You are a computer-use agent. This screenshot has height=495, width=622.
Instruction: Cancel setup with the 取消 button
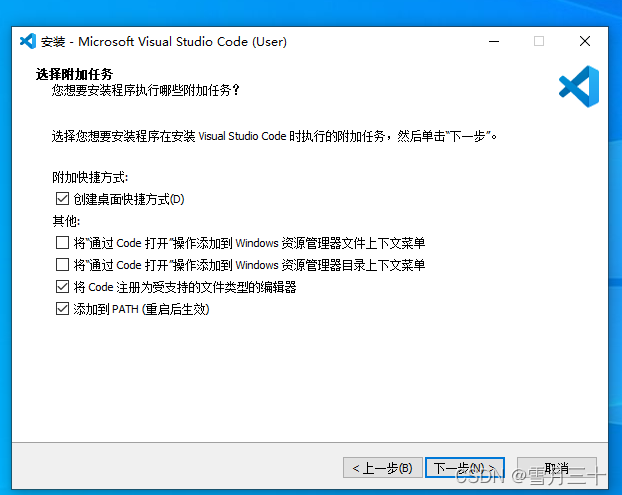pos(557,468)
